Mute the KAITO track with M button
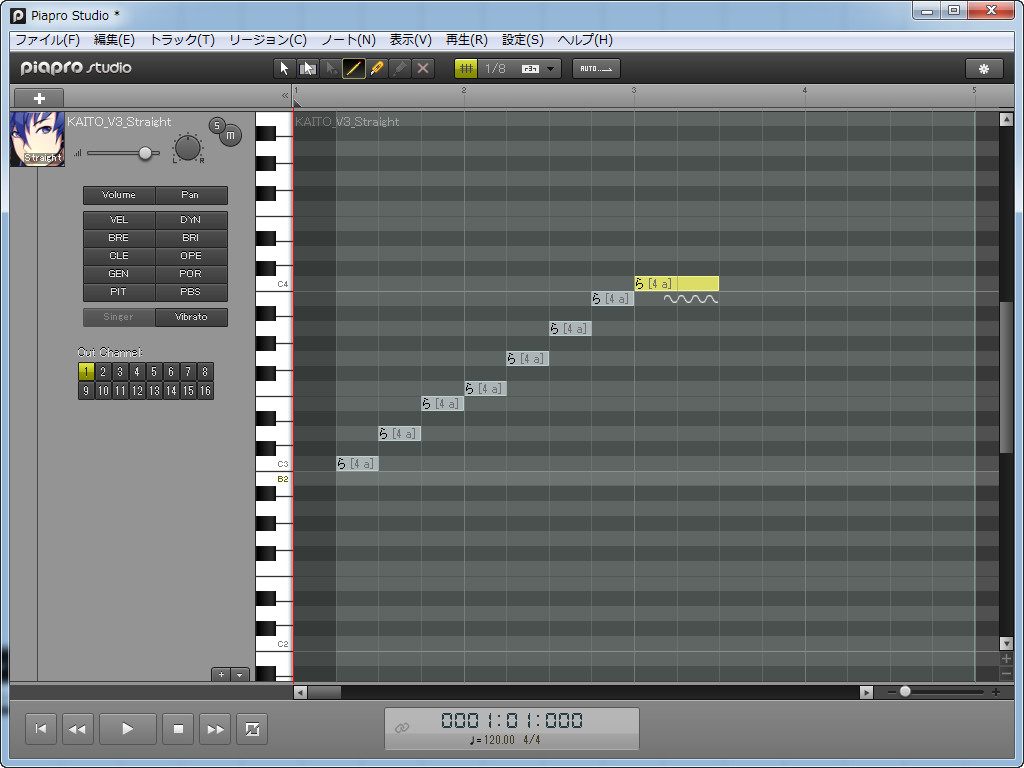This screenshot has width=1024, height=768. (231, 135)
